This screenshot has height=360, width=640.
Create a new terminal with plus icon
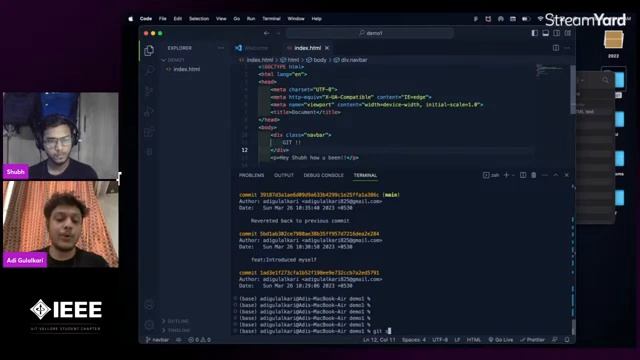(x=506, y=175)
